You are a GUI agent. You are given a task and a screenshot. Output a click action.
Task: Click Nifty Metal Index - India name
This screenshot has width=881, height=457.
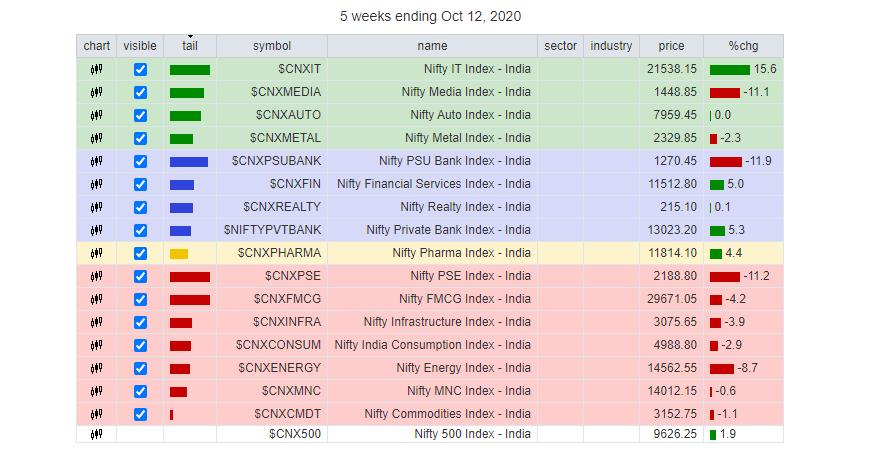coord(468,138)
